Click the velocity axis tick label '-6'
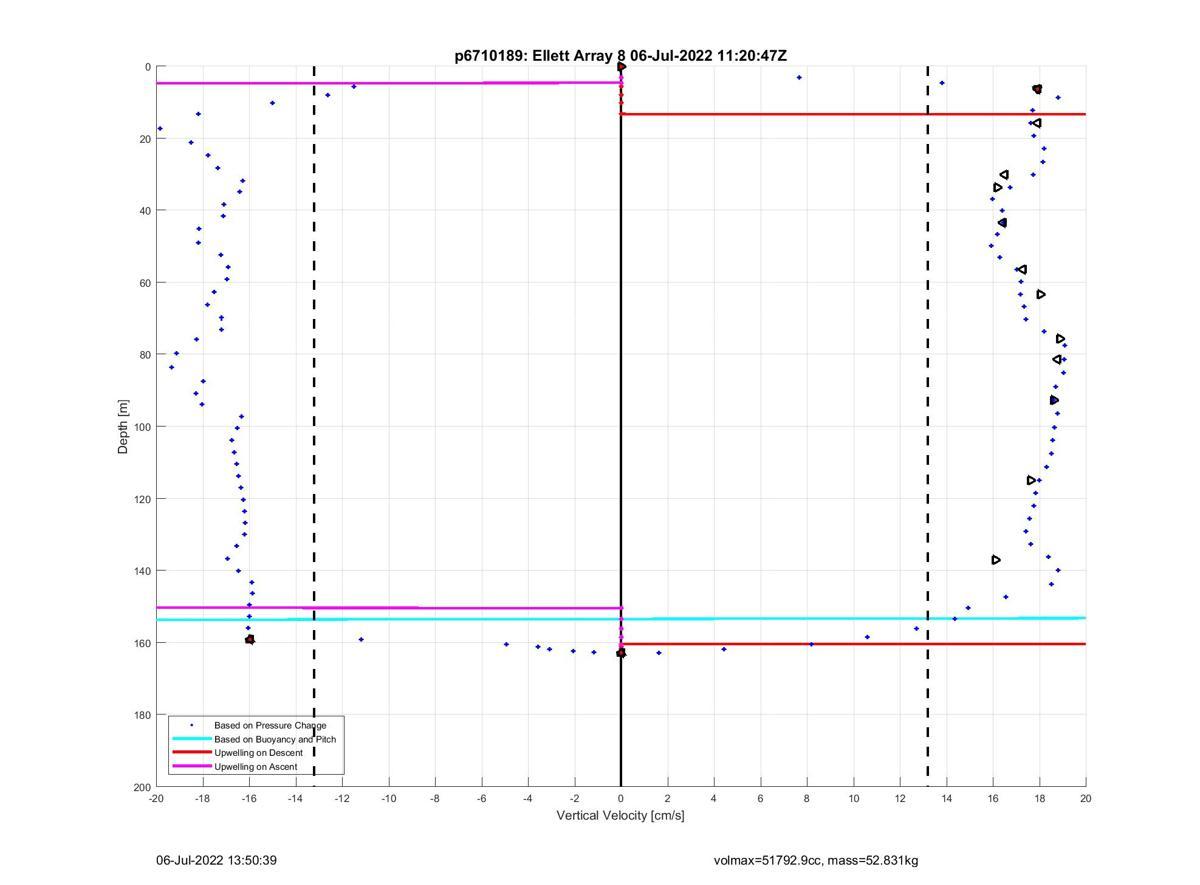The image size is (1200, 885). [x=481, y=798]
